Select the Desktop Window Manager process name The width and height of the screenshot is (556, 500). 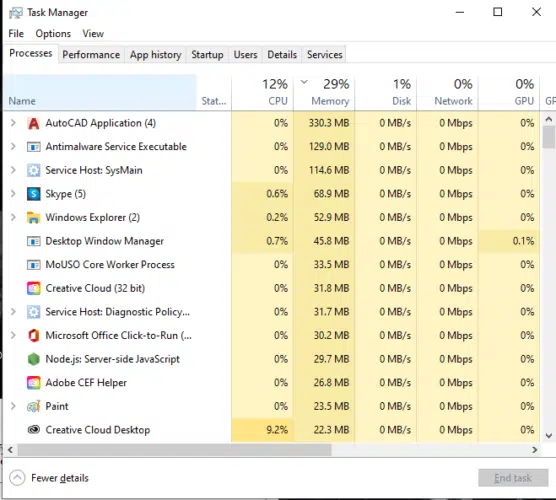(105, 241)
